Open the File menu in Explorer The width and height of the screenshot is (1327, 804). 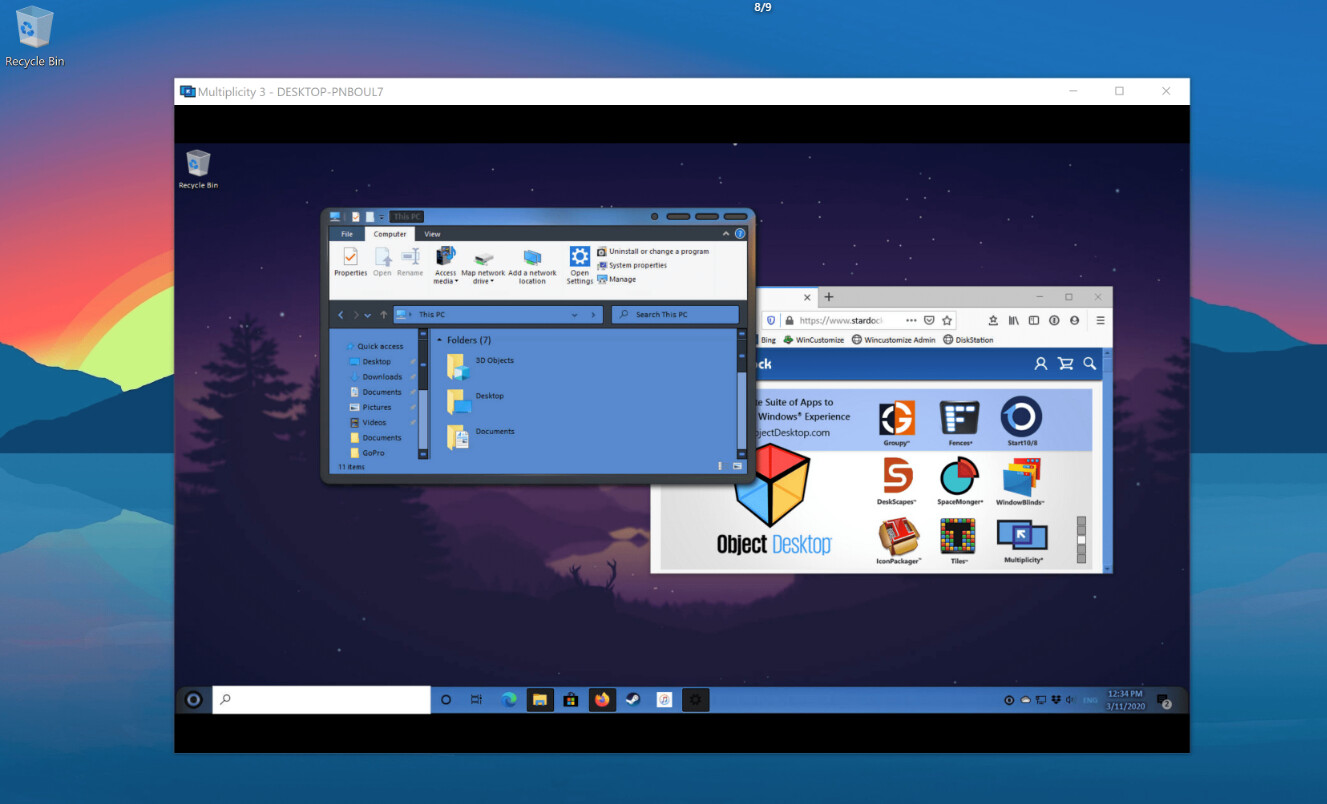[x=347, y=234]
